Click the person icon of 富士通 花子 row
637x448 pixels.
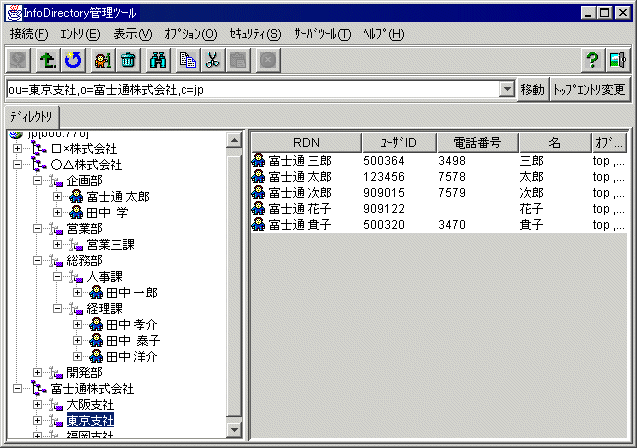[x=258, y=208]
